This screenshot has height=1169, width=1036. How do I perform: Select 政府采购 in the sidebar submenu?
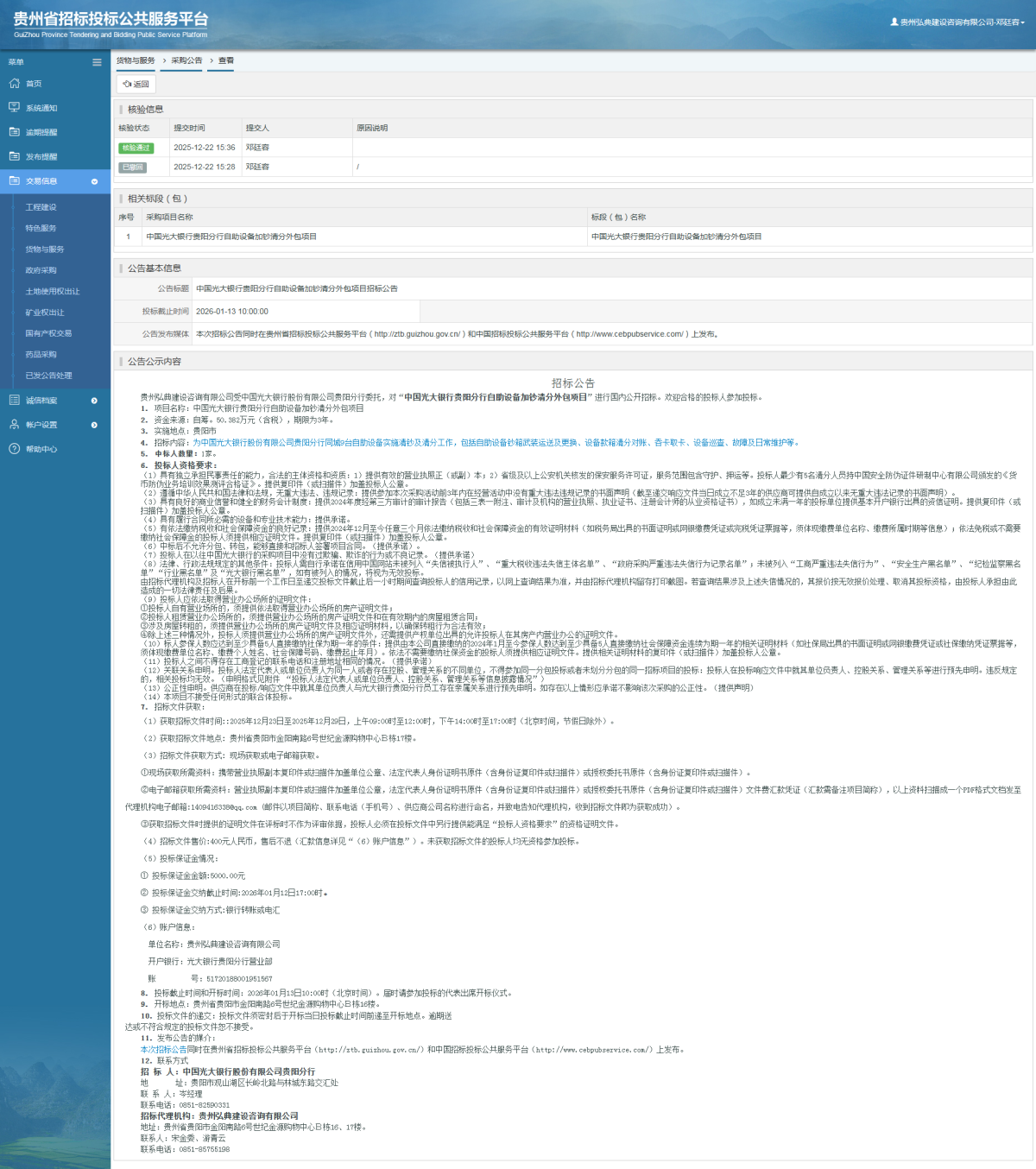tap(41, 270)
